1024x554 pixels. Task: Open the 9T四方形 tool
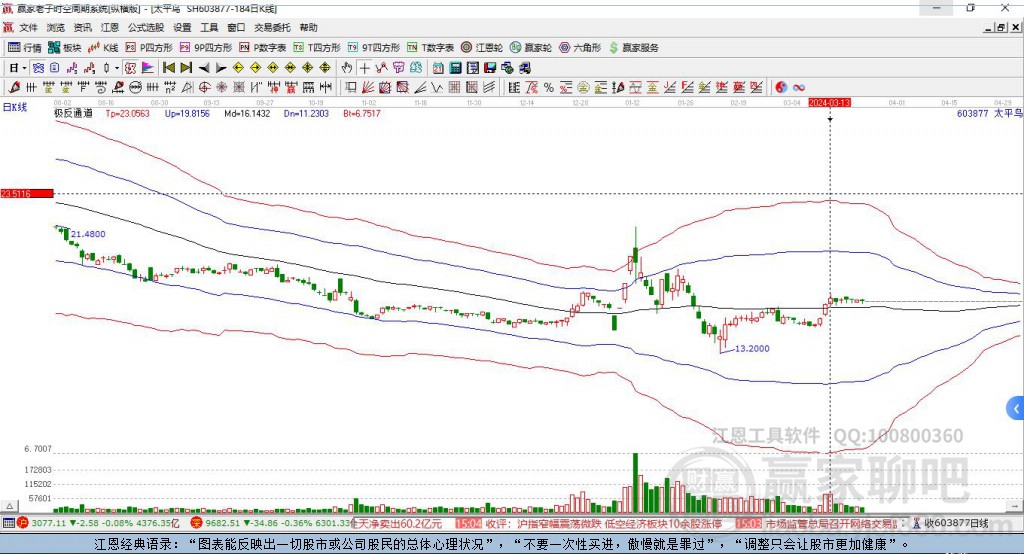374,48
